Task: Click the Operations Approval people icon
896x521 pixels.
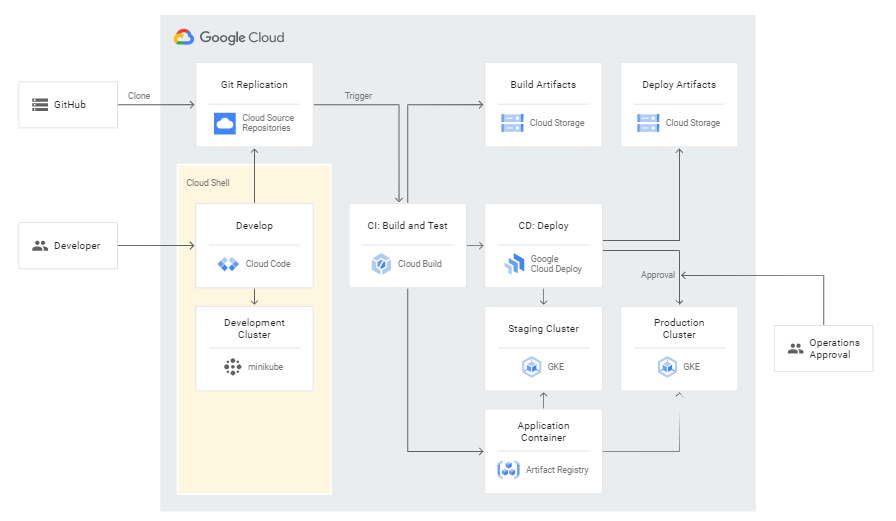Action: 795,348
